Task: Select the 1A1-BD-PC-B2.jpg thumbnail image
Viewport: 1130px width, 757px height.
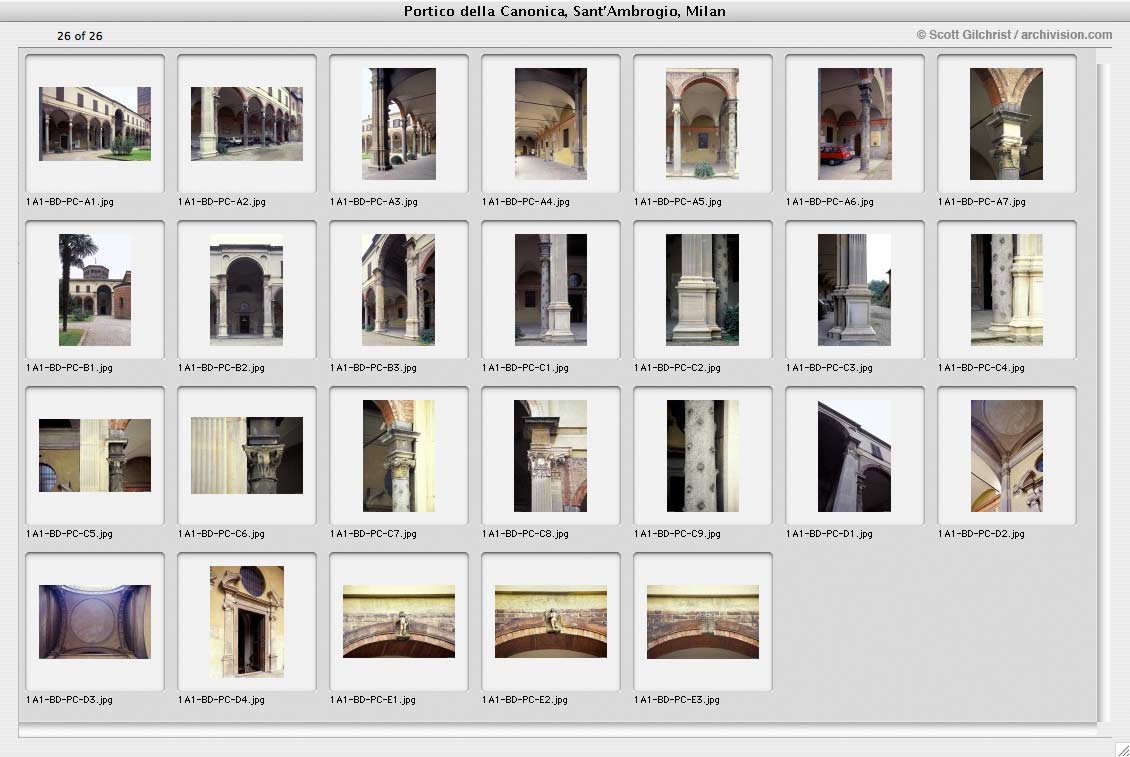Action: [246, 290]
